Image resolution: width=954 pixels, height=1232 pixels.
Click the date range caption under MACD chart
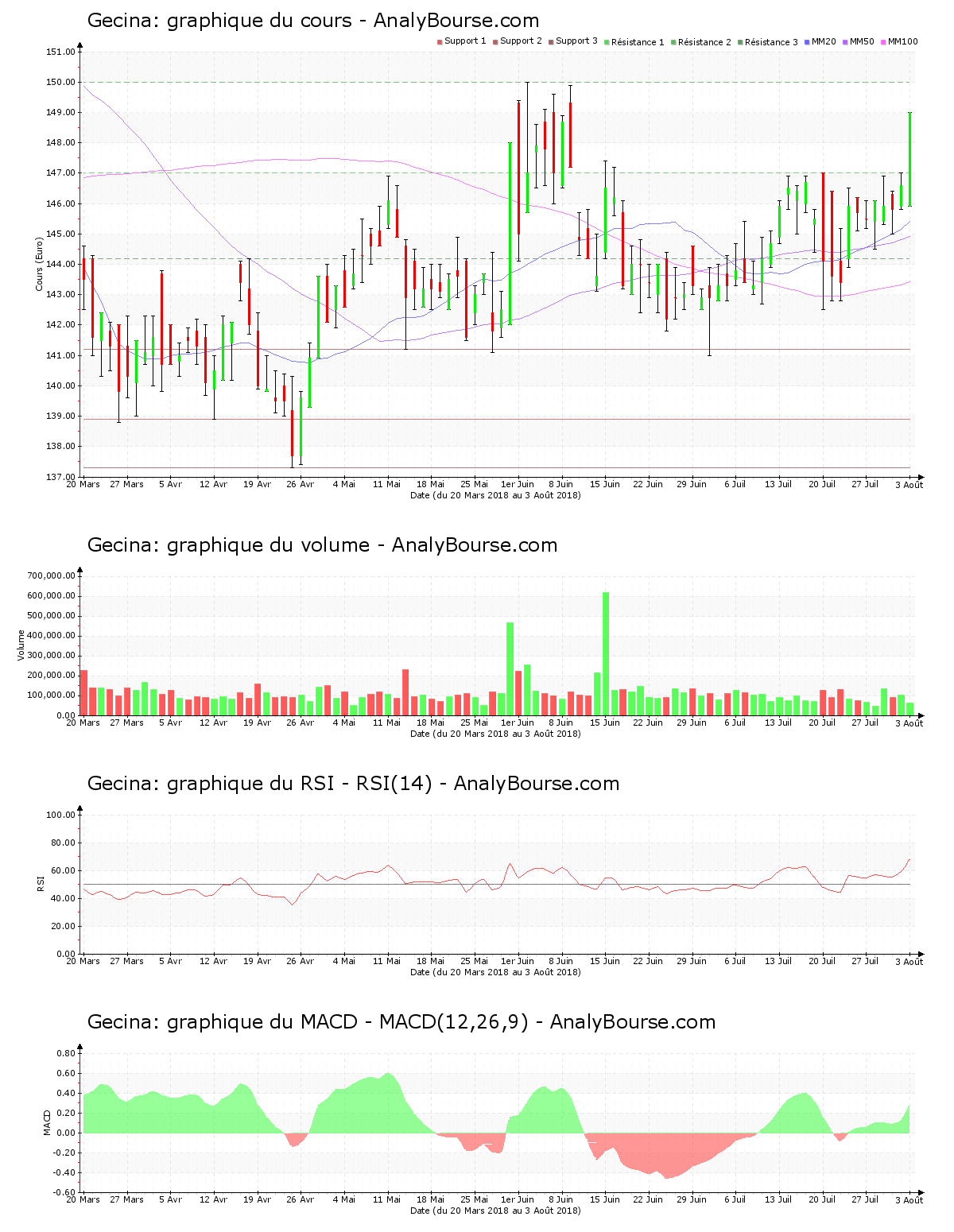coord(495,1211)
